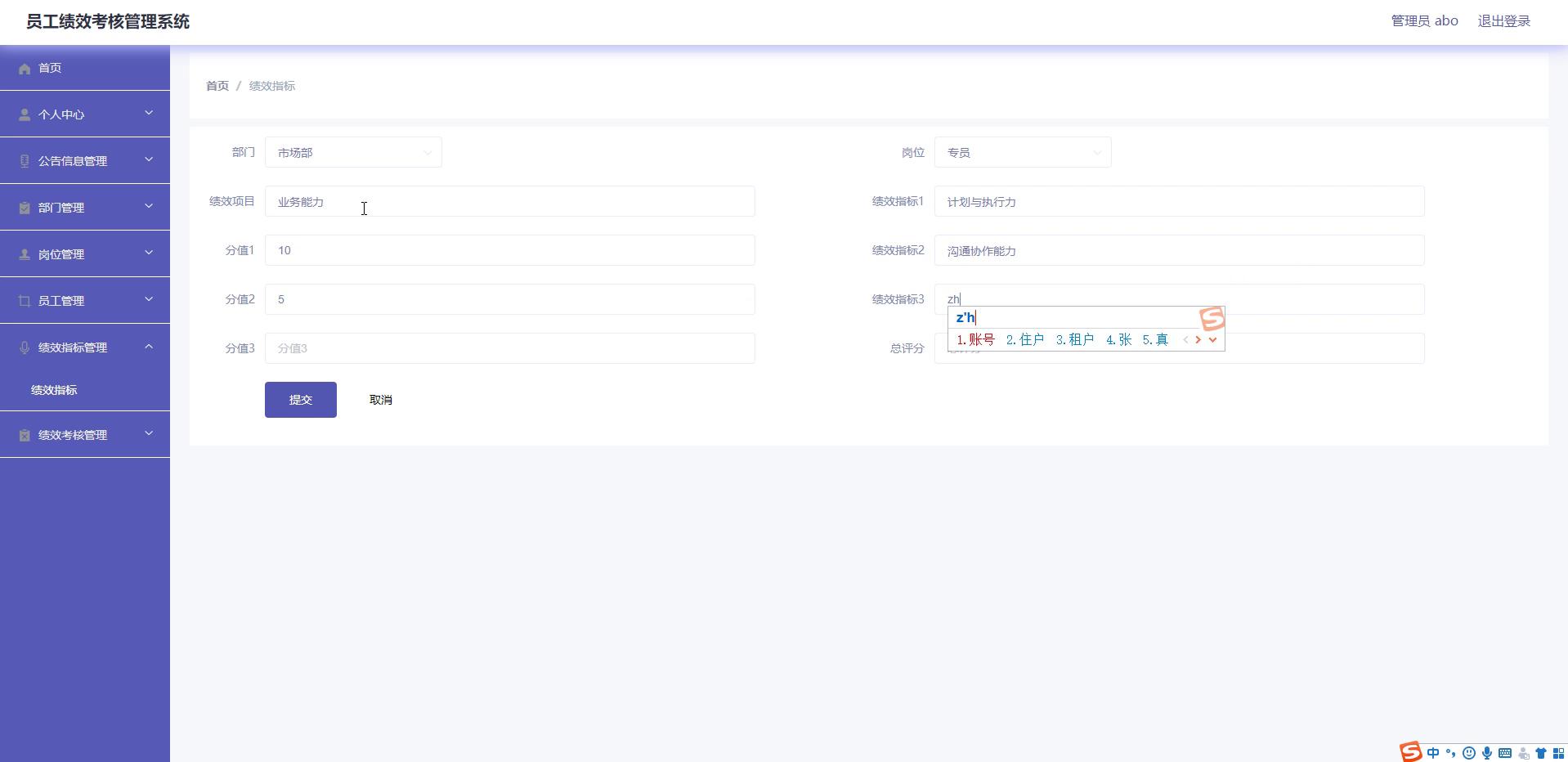Expand the IME candidate list downward

tap(1212, 340)
